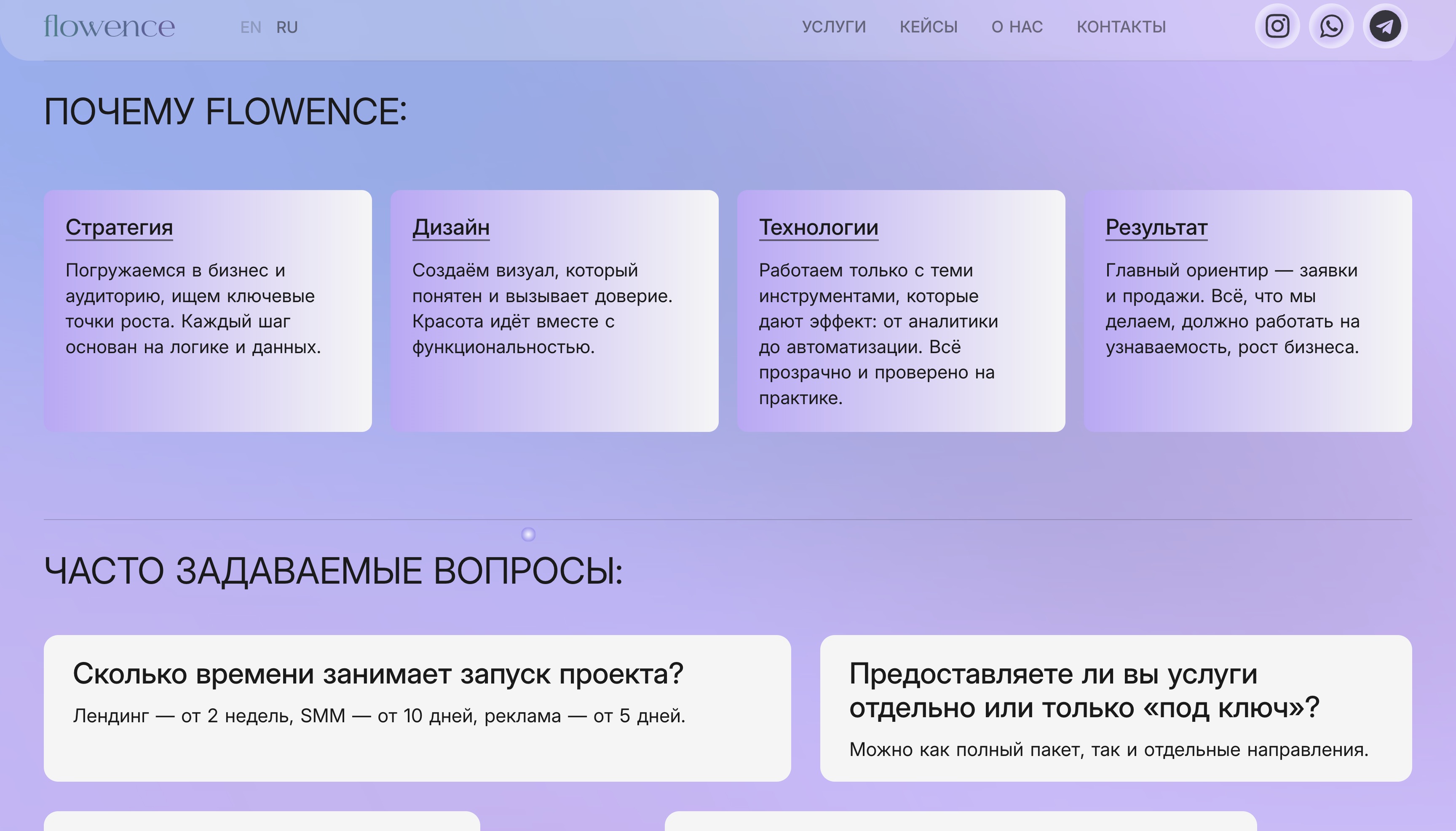The height and width of the screenshot is (831, 1456).
Task: Click the text "Работаем только с теми инструментами"
Action: (x=868, y=283)
